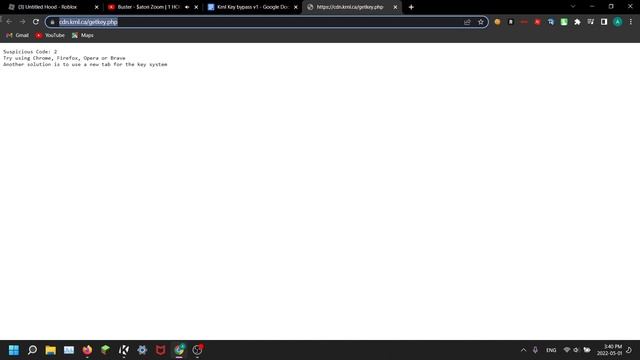This screenshot has width=640, height=360.
Task: View site info via the padlock icon
Action: pyautogui.click(x=52, y=22)
